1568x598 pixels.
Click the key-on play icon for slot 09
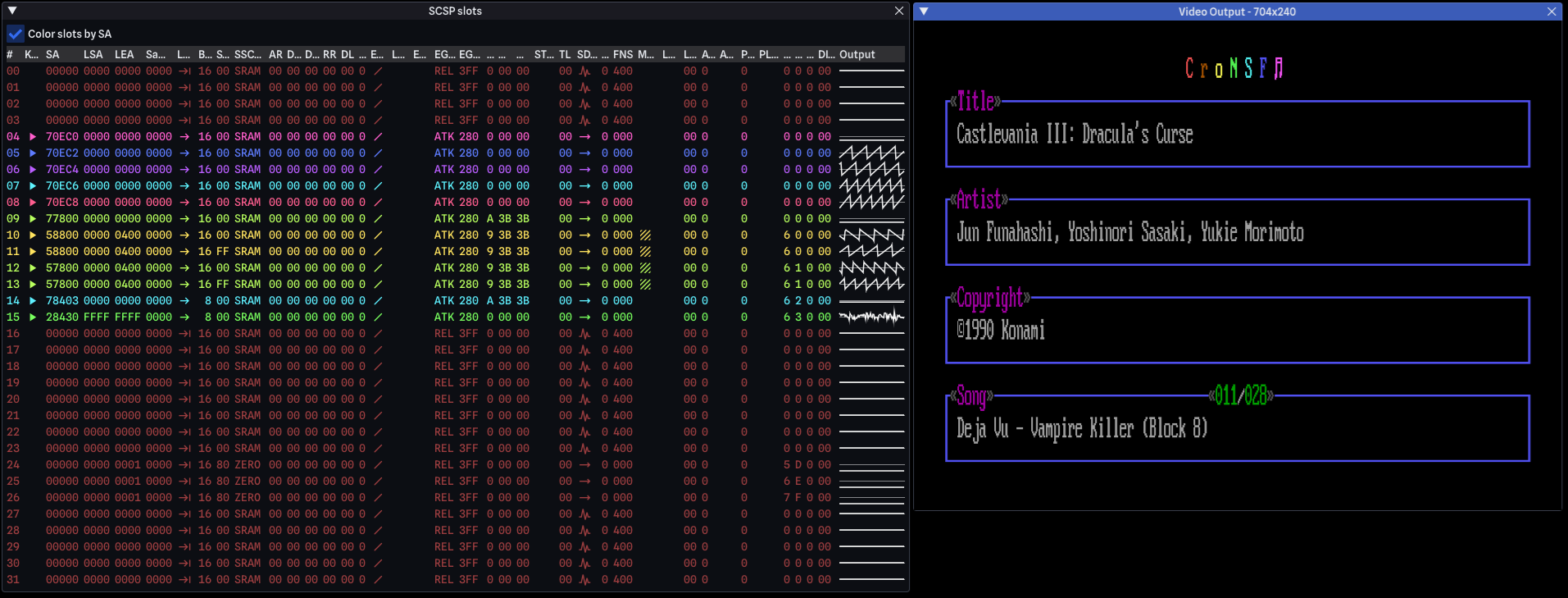(x=33, y=219)
